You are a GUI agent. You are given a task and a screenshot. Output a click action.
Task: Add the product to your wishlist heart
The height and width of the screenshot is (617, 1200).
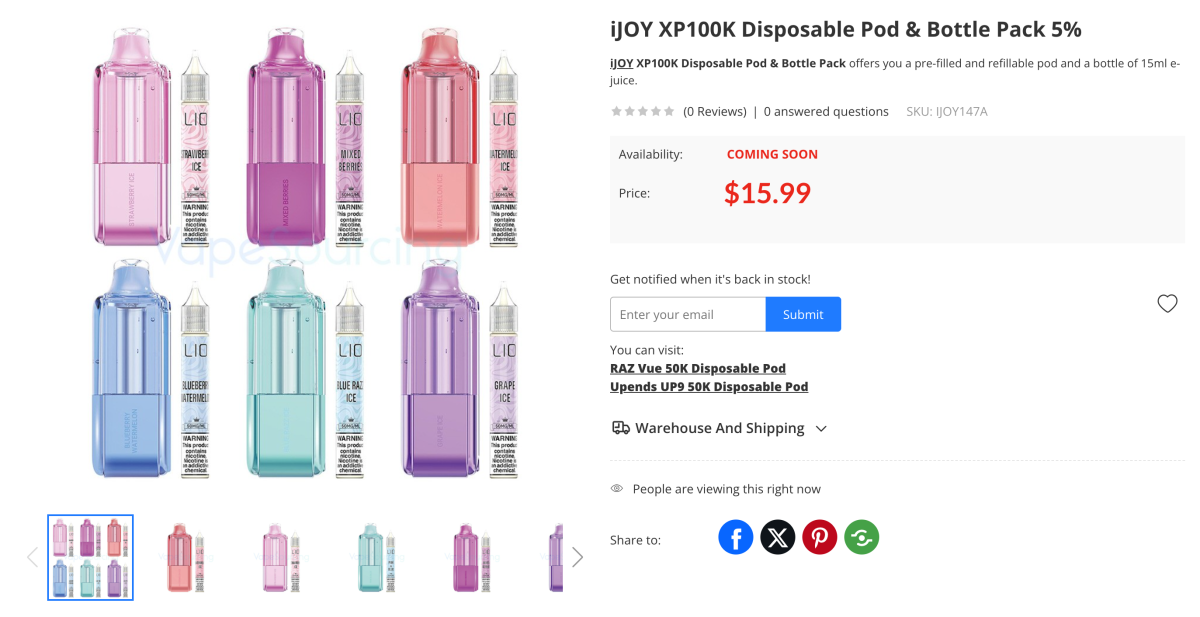click(x=1167, y=303)
